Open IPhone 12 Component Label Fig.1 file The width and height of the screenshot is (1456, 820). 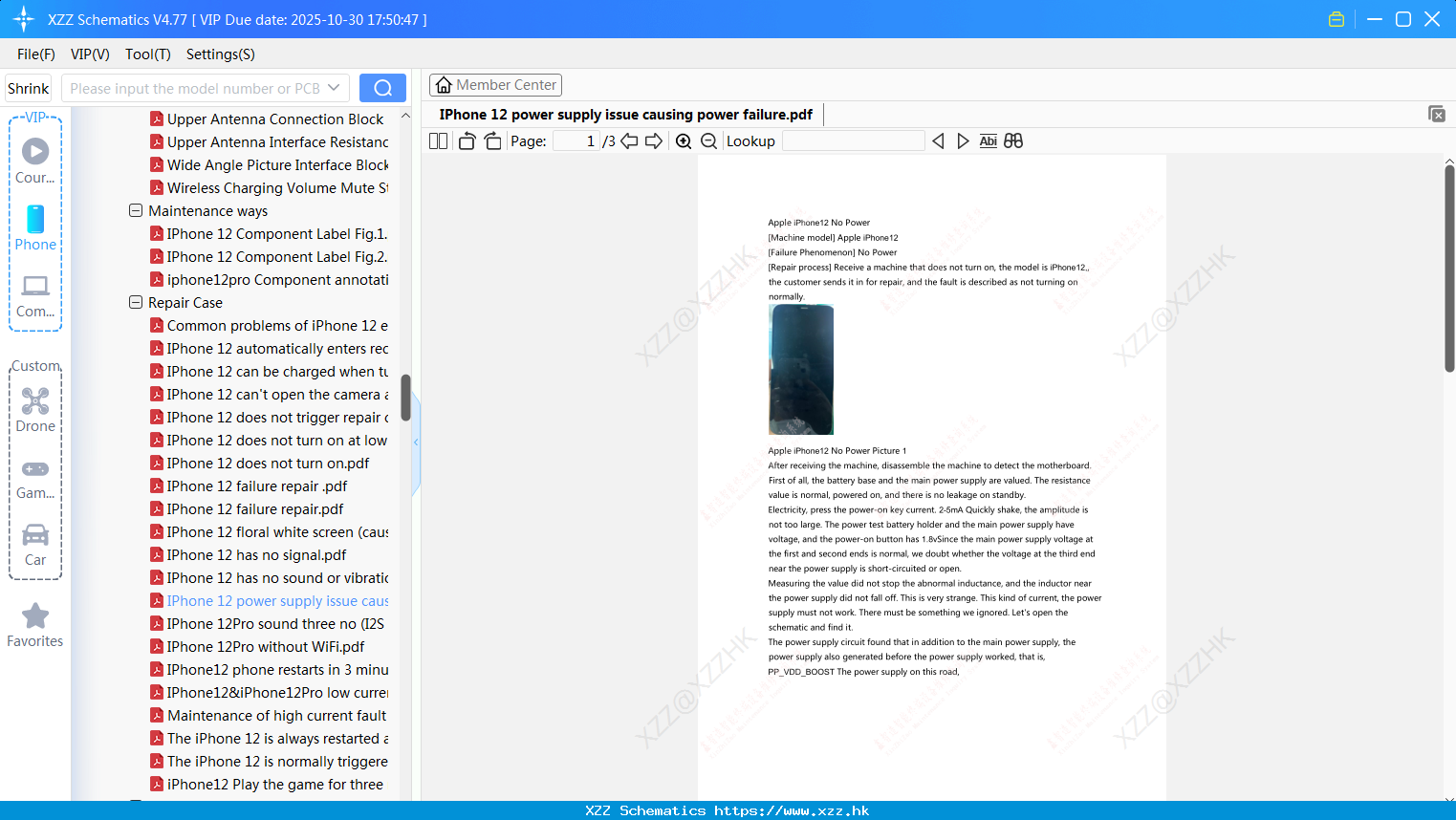(x=269, y=233)
